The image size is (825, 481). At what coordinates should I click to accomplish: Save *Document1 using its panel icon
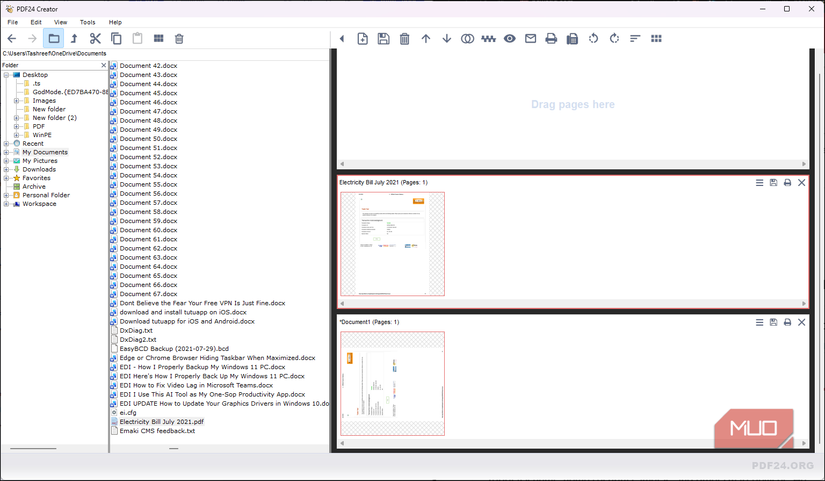tap(773, 322)
